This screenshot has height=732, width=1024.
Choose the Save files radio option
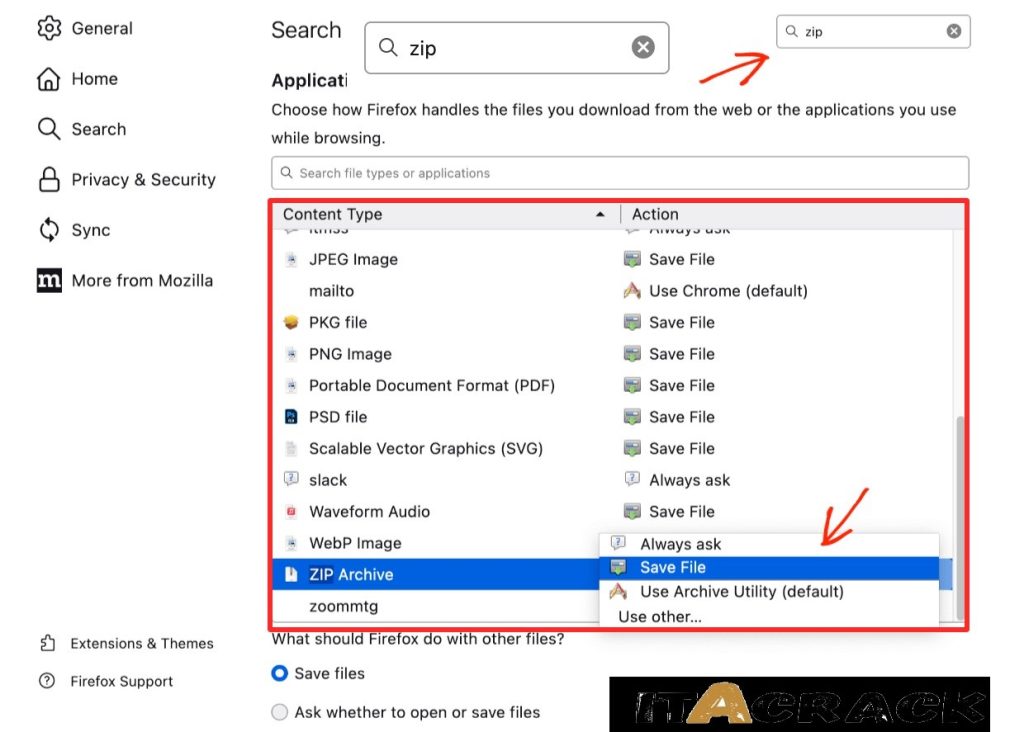tap(279, 673)
